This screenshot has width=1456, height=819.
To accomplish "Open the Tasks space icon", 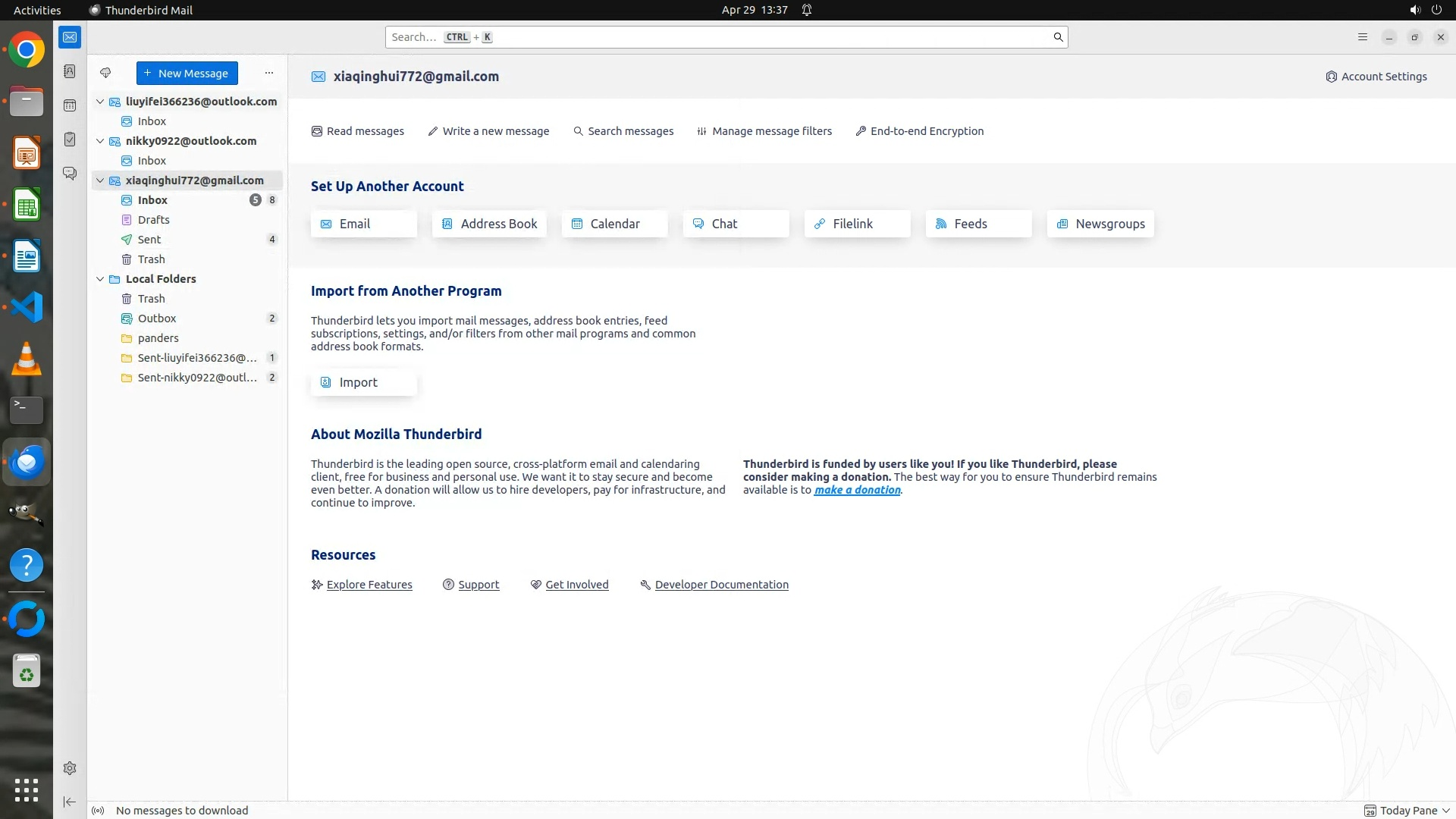I will (x=70, y=140).
